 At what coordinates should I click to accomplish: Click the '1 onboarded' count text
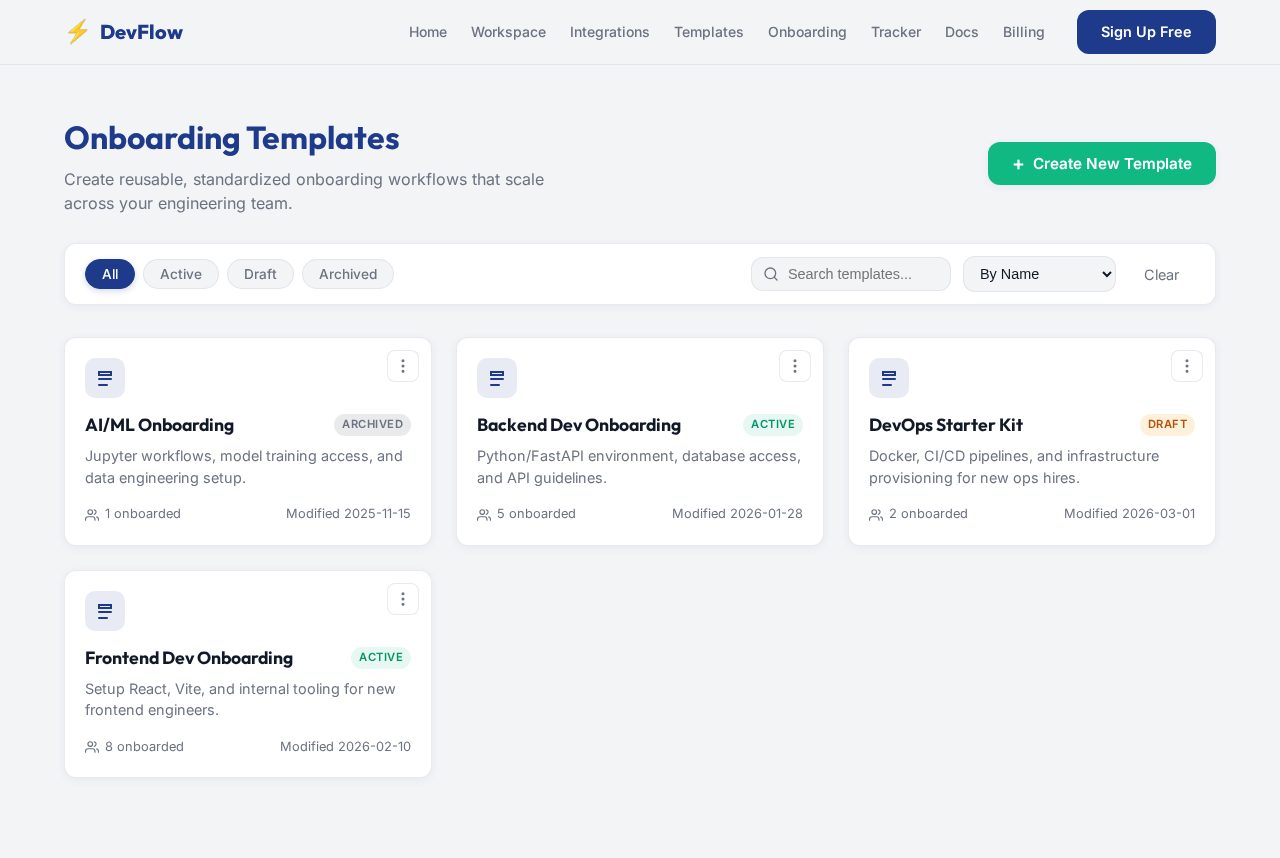143,514
